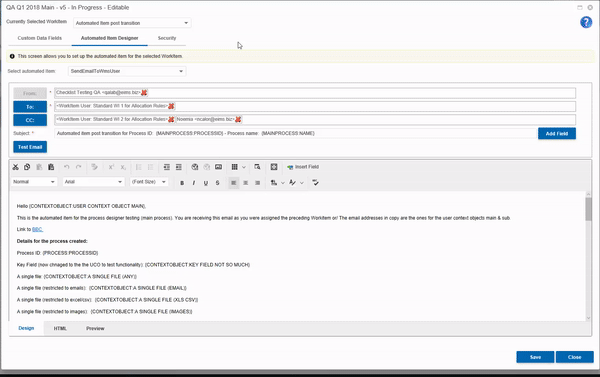Click the Insert Table grid icon
The image size is (600, 377).
coord(235,167)
